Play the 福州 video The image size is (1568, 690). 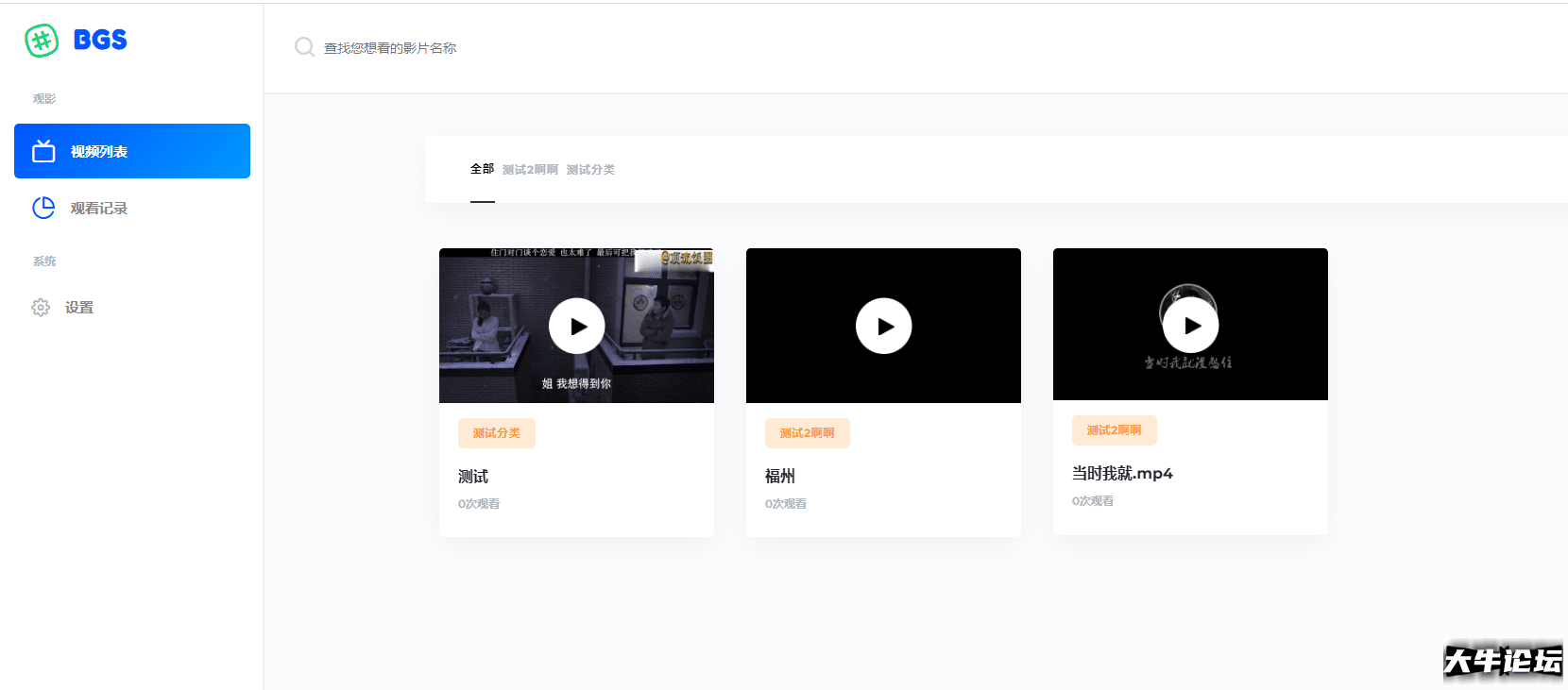(x=883, y=326)
